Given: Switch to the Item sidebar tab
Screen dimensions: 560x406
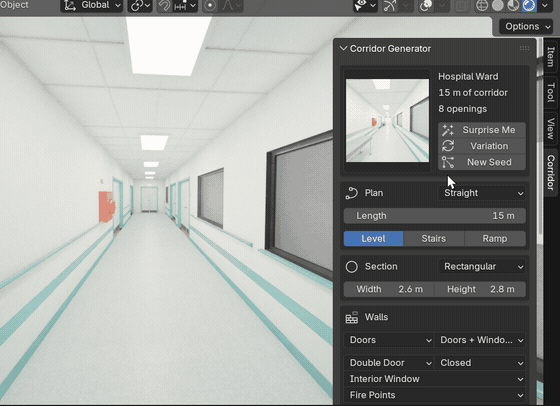Looking at the screenshot, I should click(x=550, y=56).
